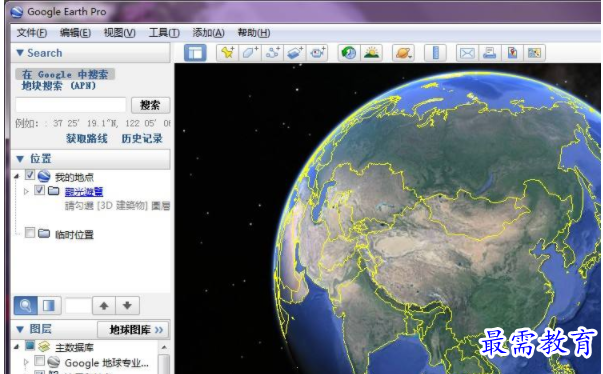
Task: Toggle the sidebar visibility toolbar button
Action: pyautogui.click(x=195, y=53)
